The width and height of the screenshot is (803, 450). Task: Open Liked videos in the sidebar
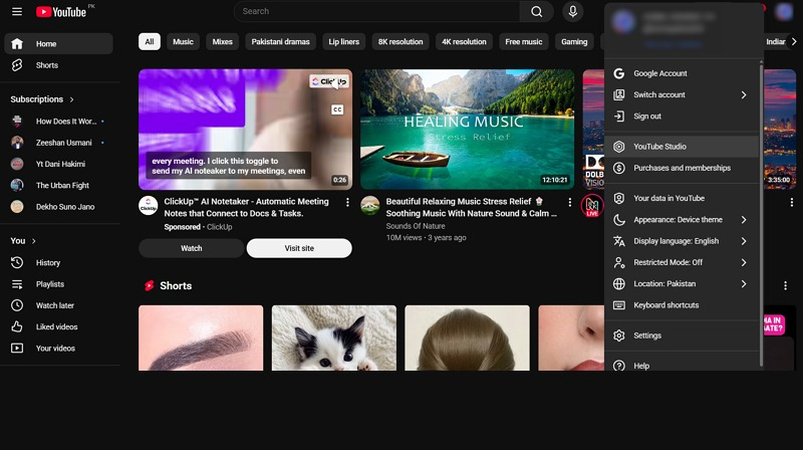(56, 327)
